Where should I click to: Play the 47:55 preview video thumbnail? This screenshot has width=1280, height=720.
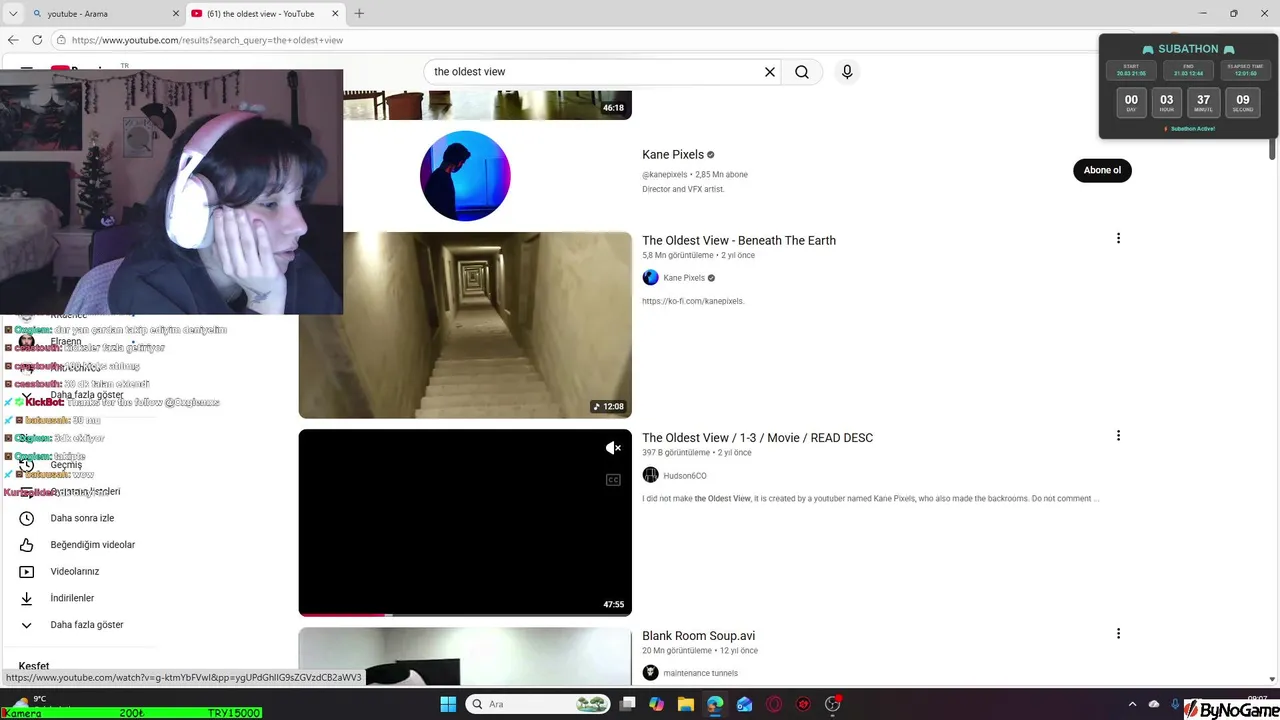465,522
